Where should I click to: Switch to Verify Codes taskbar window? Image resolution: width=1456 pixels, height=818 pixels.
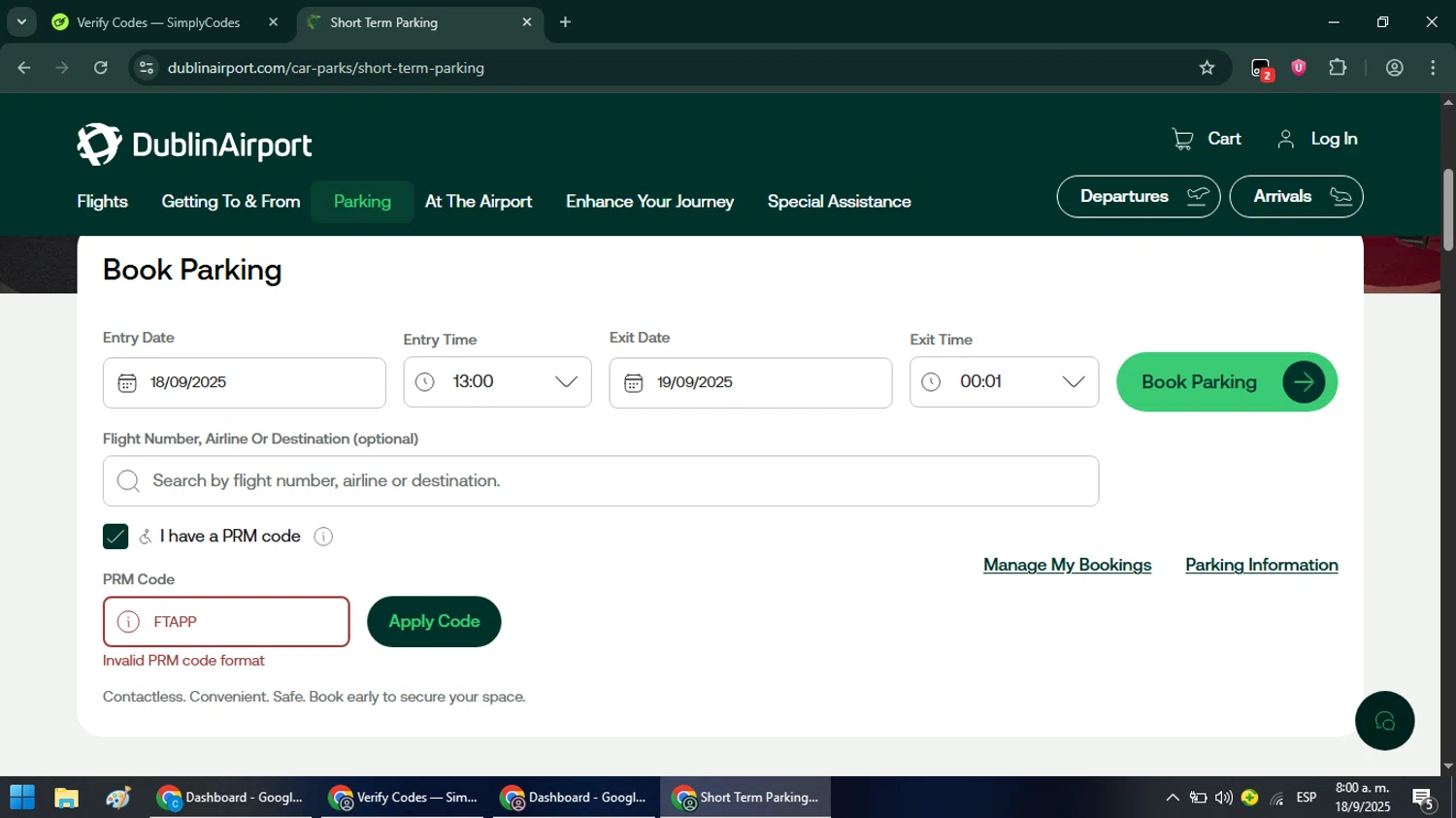[403, 798]
